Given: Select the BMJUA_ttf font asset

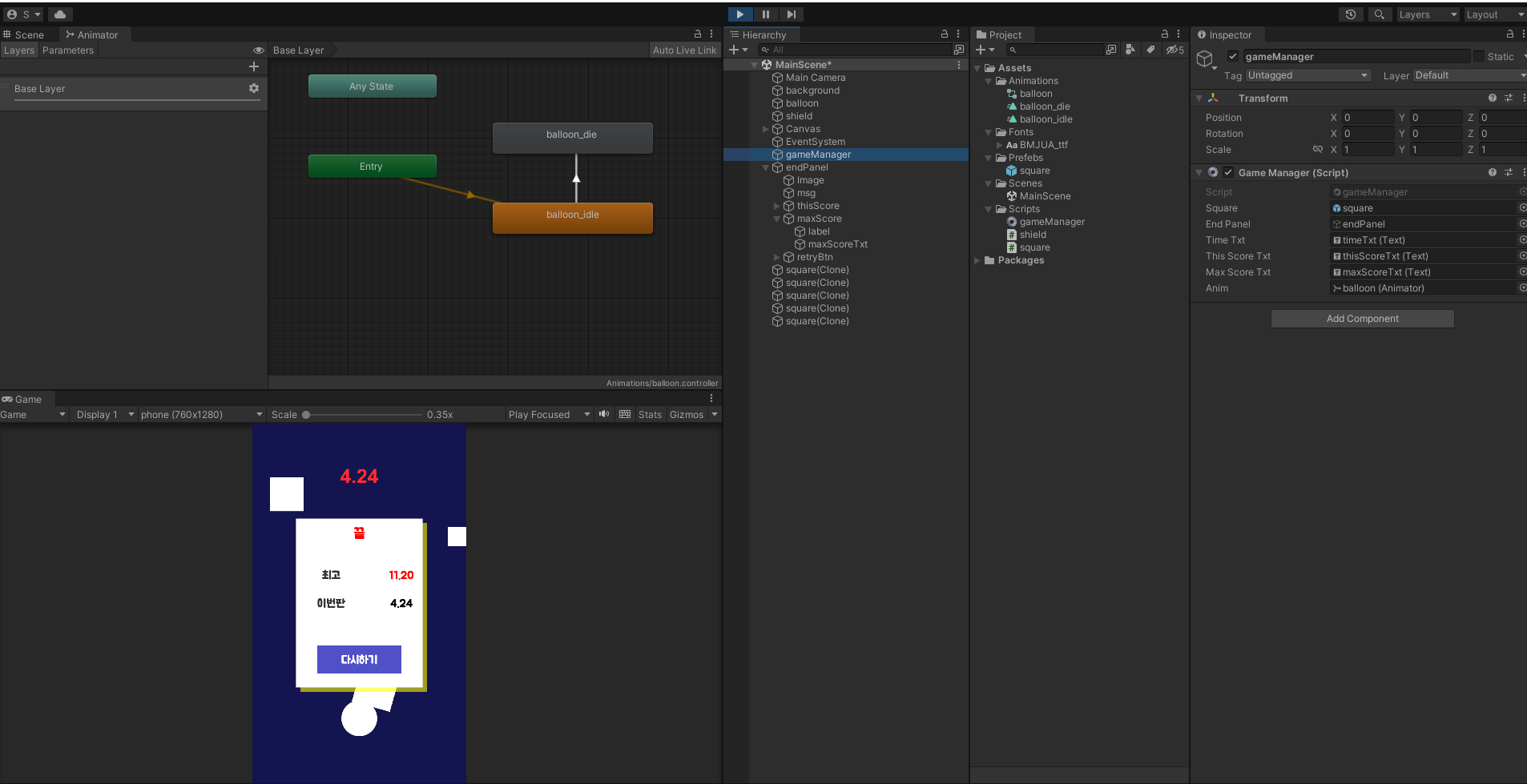Looking at the screenshot, I should tap(1043, 145).
